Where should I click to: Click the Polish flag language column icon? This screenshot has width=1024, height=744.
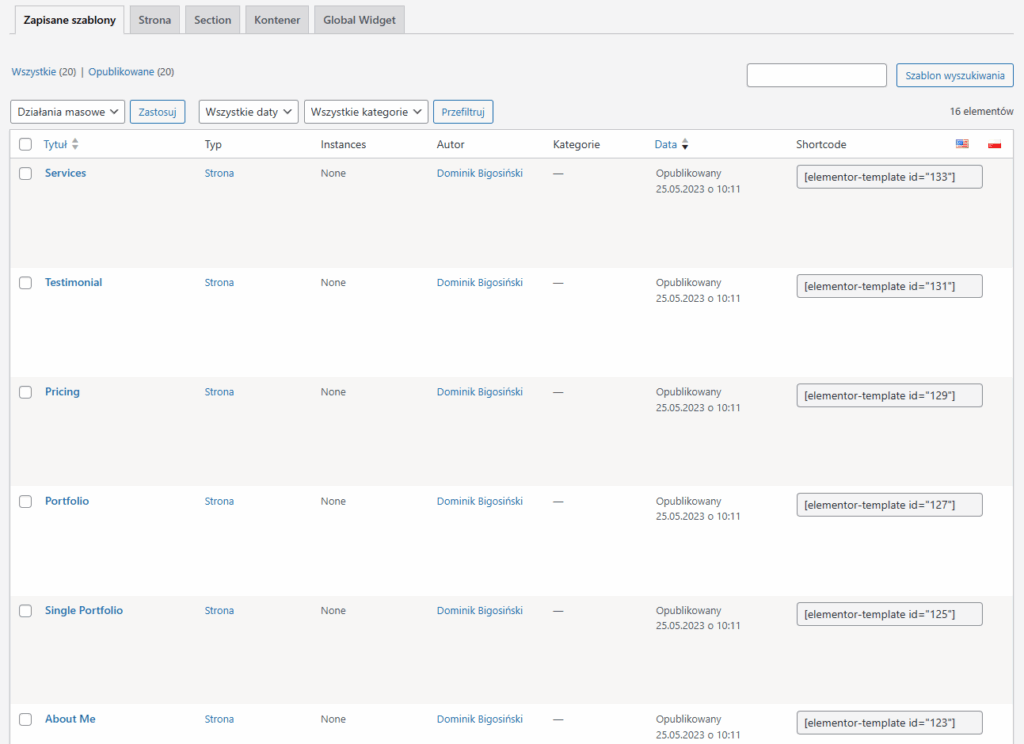click(x=994, y=145)
